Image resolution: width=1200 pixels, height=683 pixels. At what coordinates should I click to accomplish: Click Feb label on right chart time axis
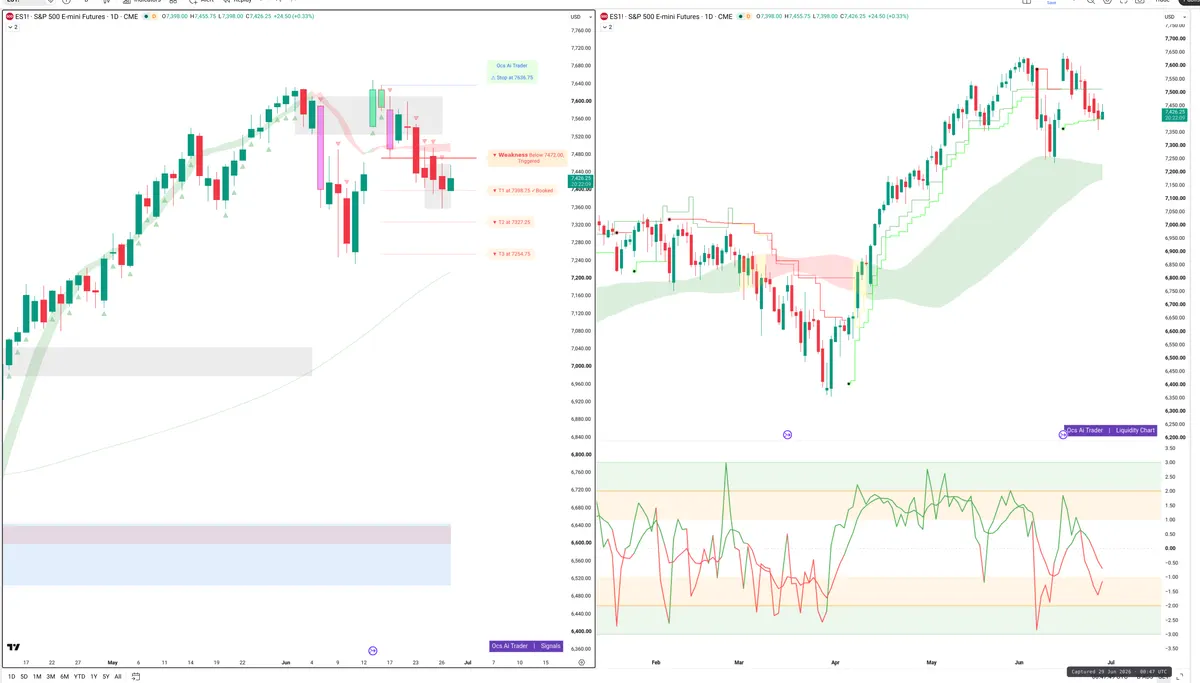656,662
